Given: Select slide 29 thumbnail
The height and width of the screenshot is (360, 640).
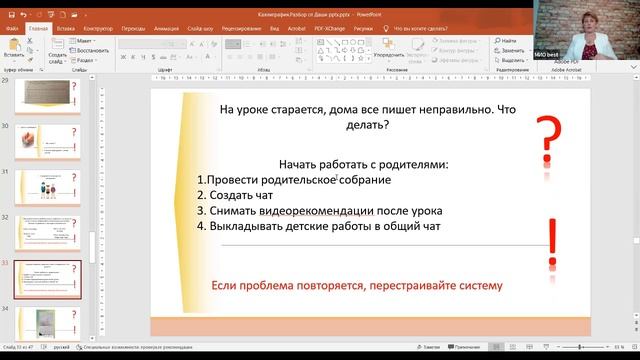Looking at the screenshot, I should click(47, 96).
